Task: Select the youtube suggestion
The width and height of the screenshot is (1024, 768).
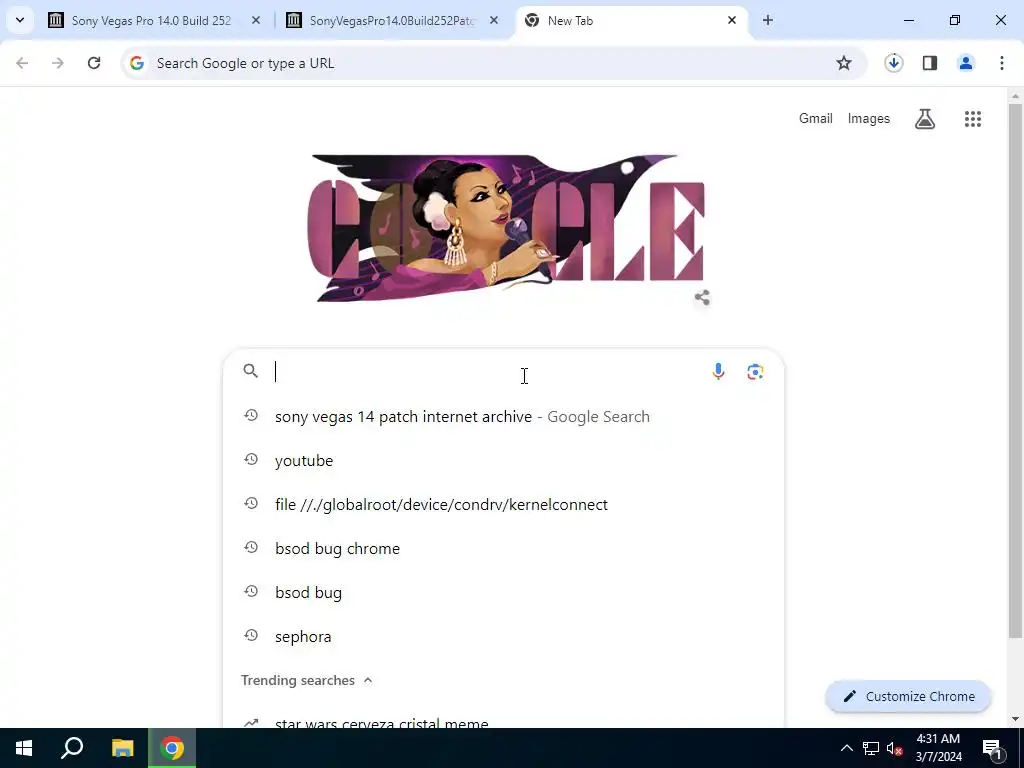Action: pyautogui.click(x=503, y=460)
